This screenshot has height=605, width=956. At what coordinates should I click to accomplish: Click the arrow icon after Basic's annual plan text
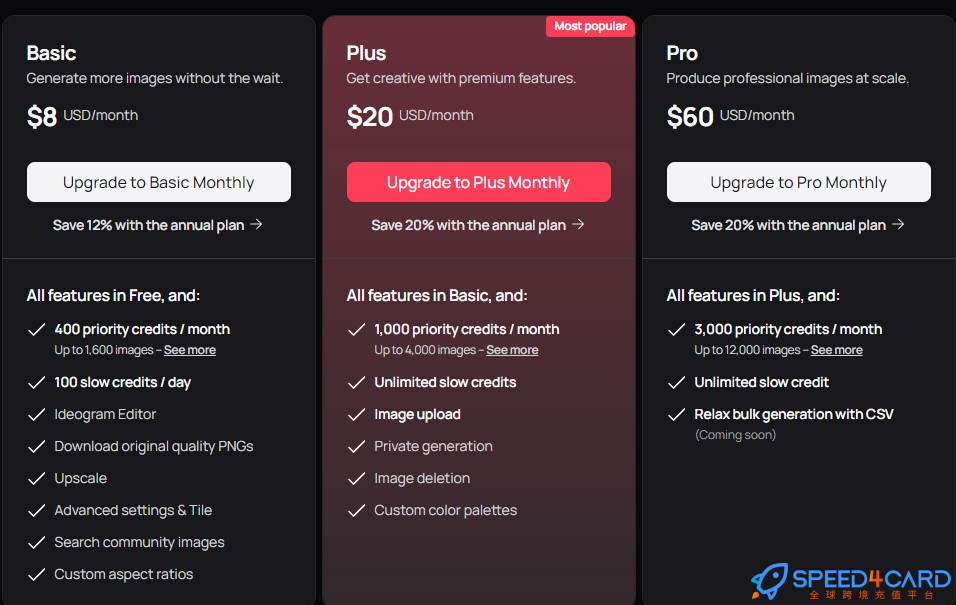257,224
